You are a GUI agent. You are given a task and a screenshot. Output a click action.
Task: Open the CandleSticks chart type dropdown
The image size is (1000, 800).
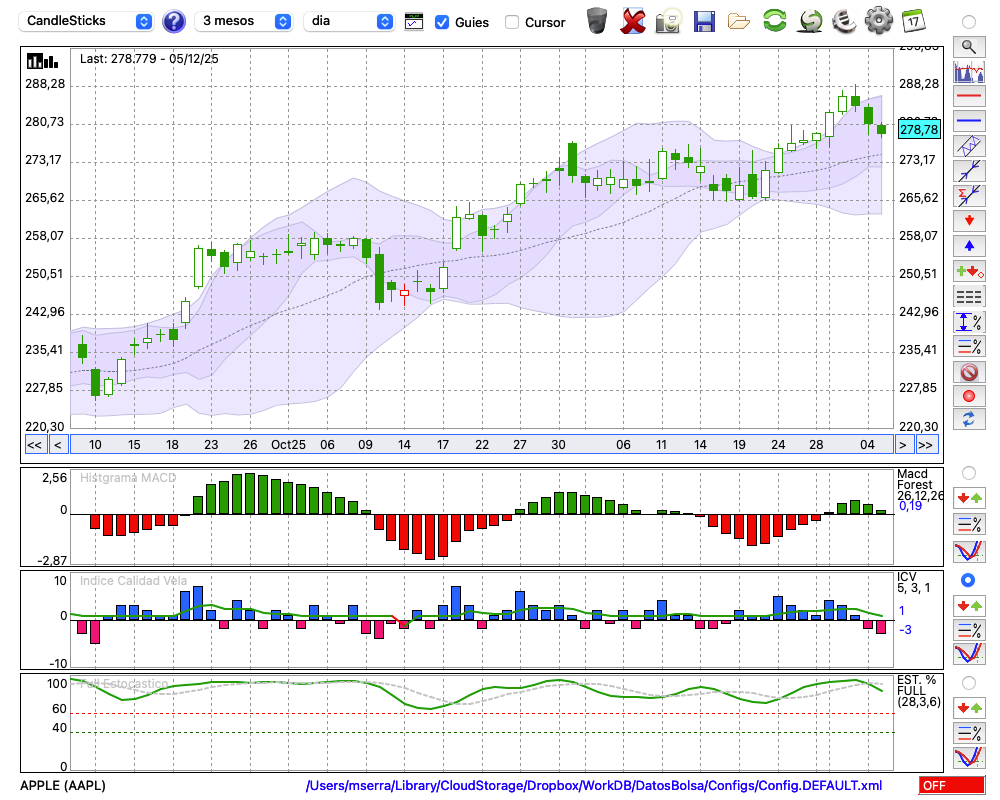pyautogui.click(x=87, y=21)
